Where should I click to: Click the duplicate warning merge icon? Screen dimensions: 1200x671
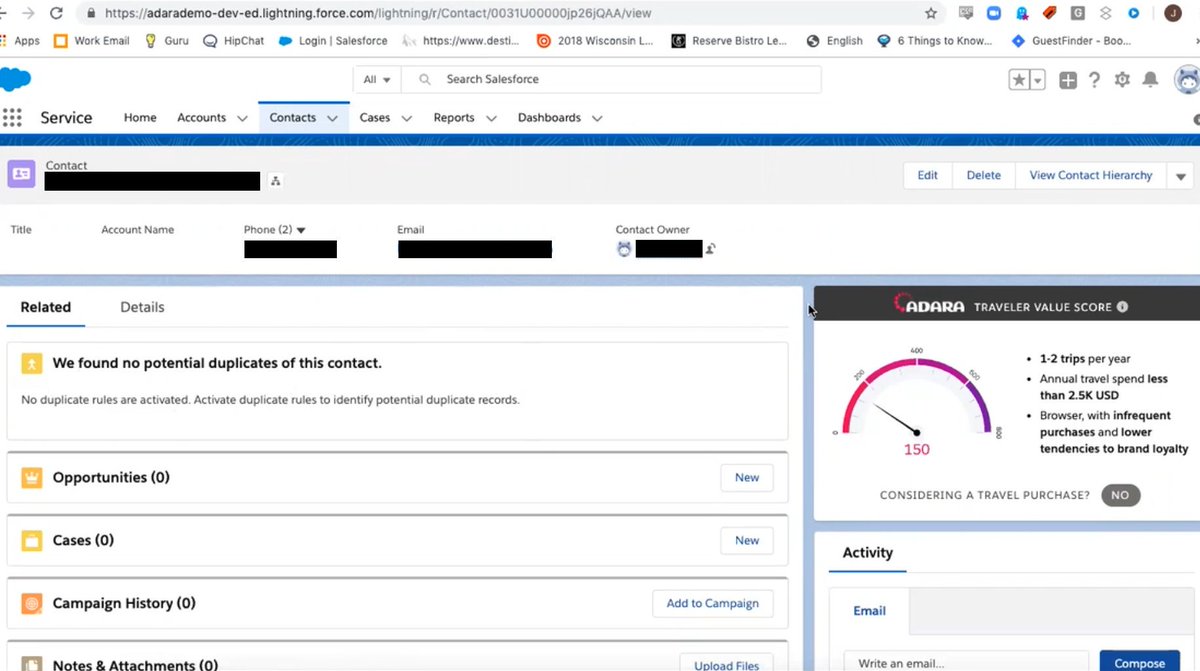[x=32, y=364]
